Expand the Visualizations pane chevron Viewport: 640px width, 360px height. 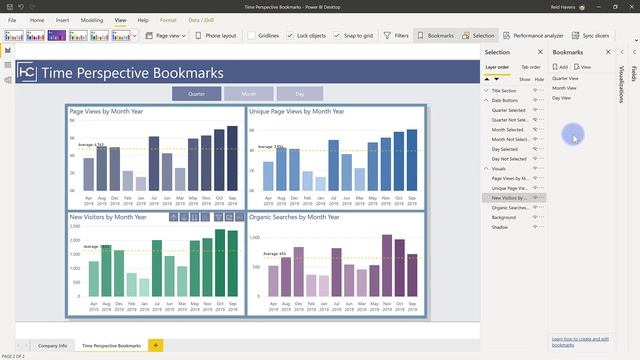(622, 52)
